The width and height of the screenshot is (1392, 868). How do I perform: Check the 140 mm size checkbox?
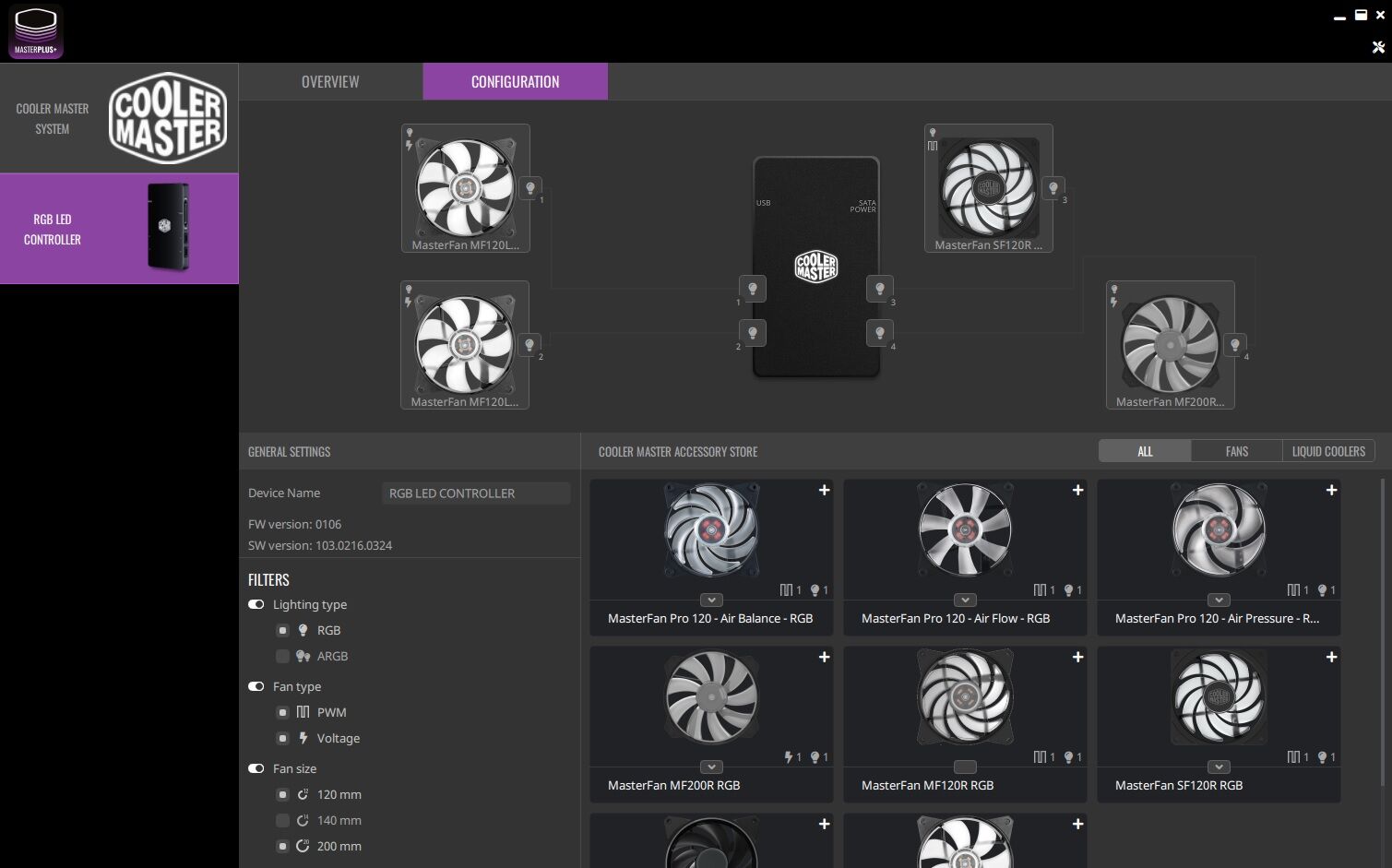click(x=282, y=820)
